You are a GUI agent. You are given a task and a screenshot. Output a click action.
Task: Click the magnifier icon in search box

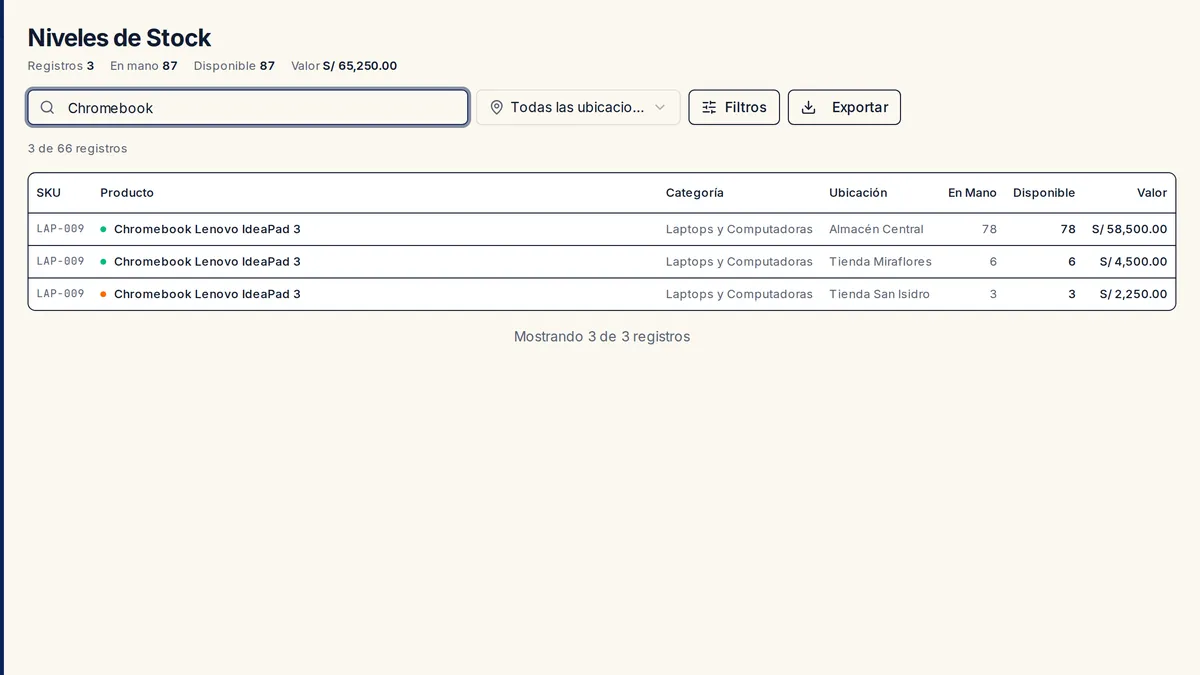(47, 107)
